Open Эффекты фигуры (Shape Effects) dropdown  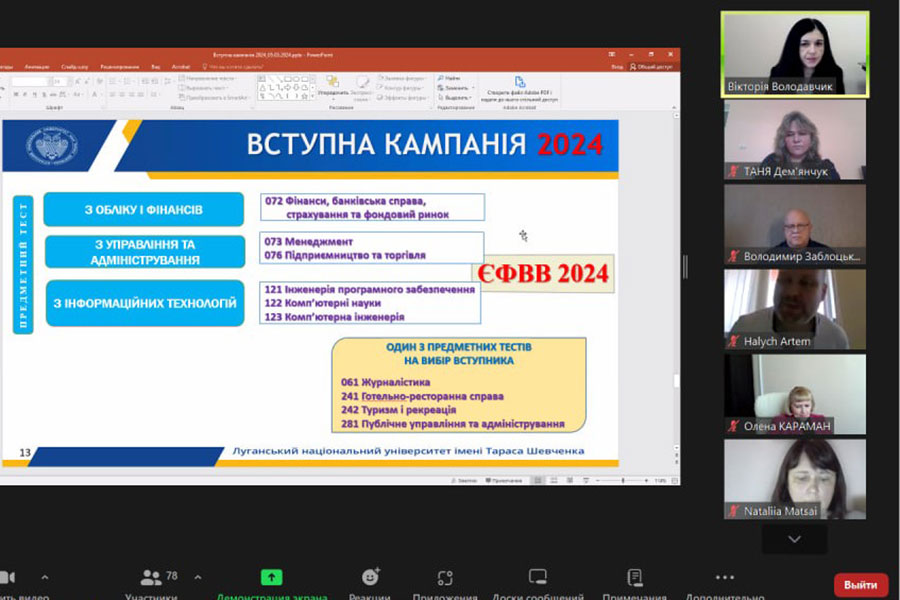click(402, 98)
